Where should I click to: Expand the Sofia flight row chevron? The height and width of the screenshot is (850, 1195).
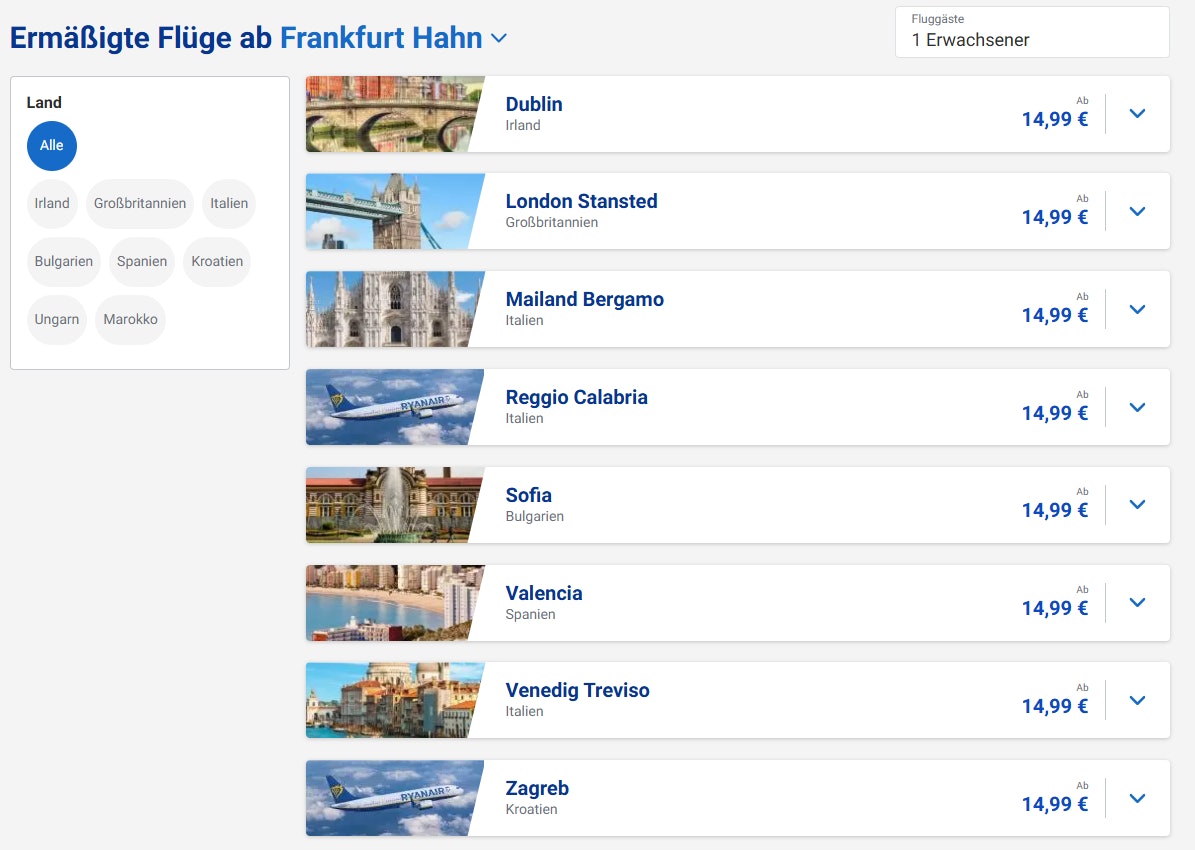[1136, 505]
